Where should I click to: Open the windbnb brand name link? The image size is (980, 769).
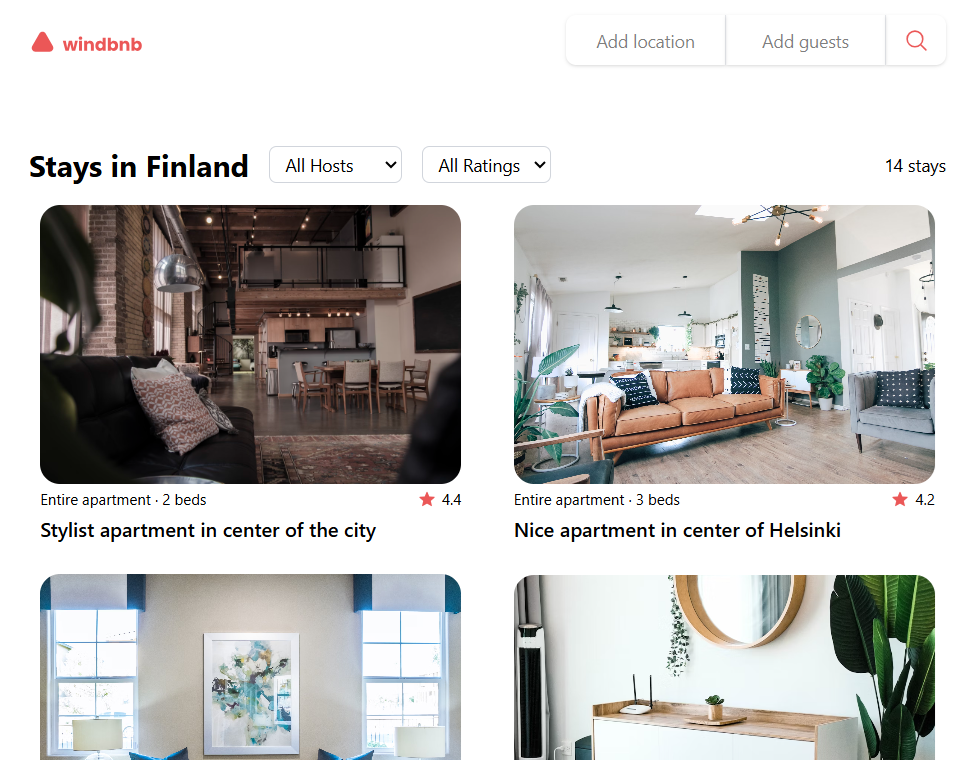click(102, 44)
